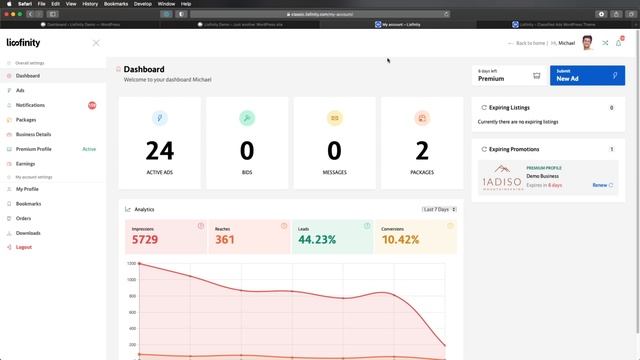Click the Orders icon in sidebar
640x360 pixels.
[9, 218]
